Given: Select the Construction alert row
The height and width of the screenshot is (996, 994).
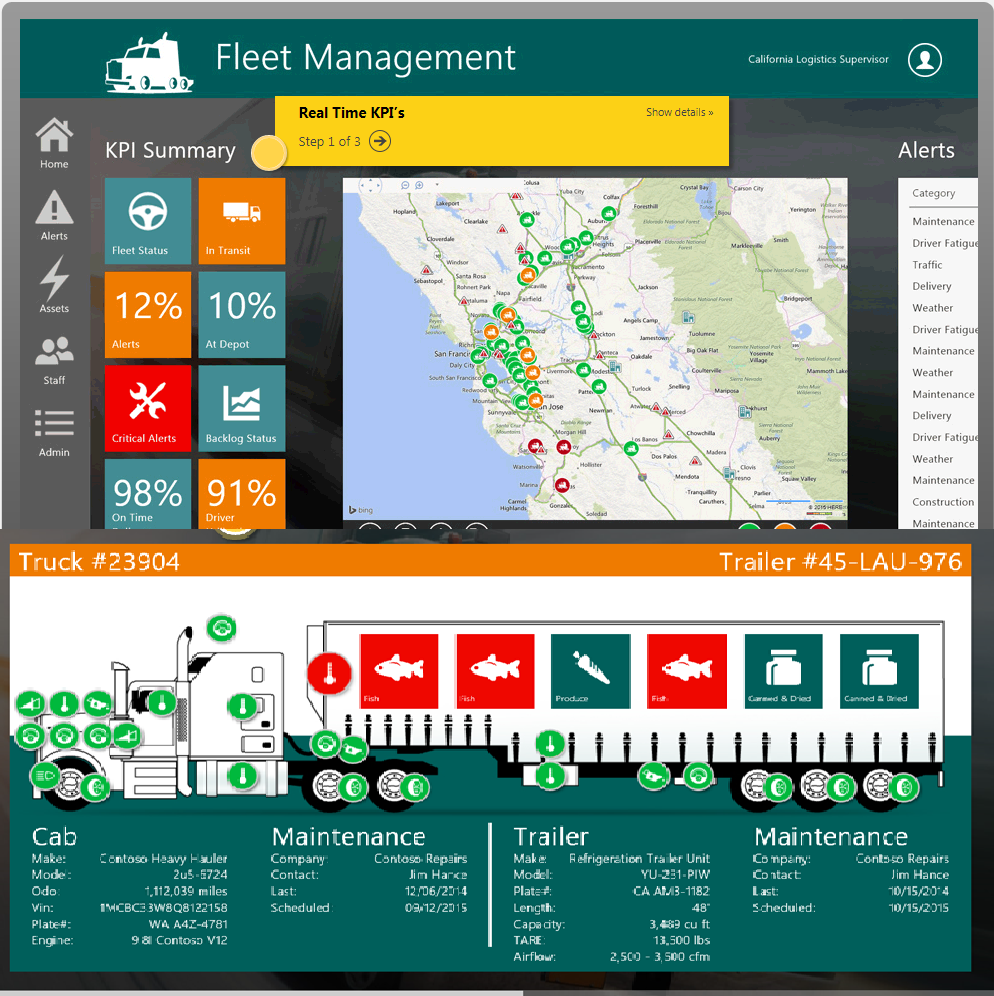Looking at the screenshot, I should coord(944,502).
